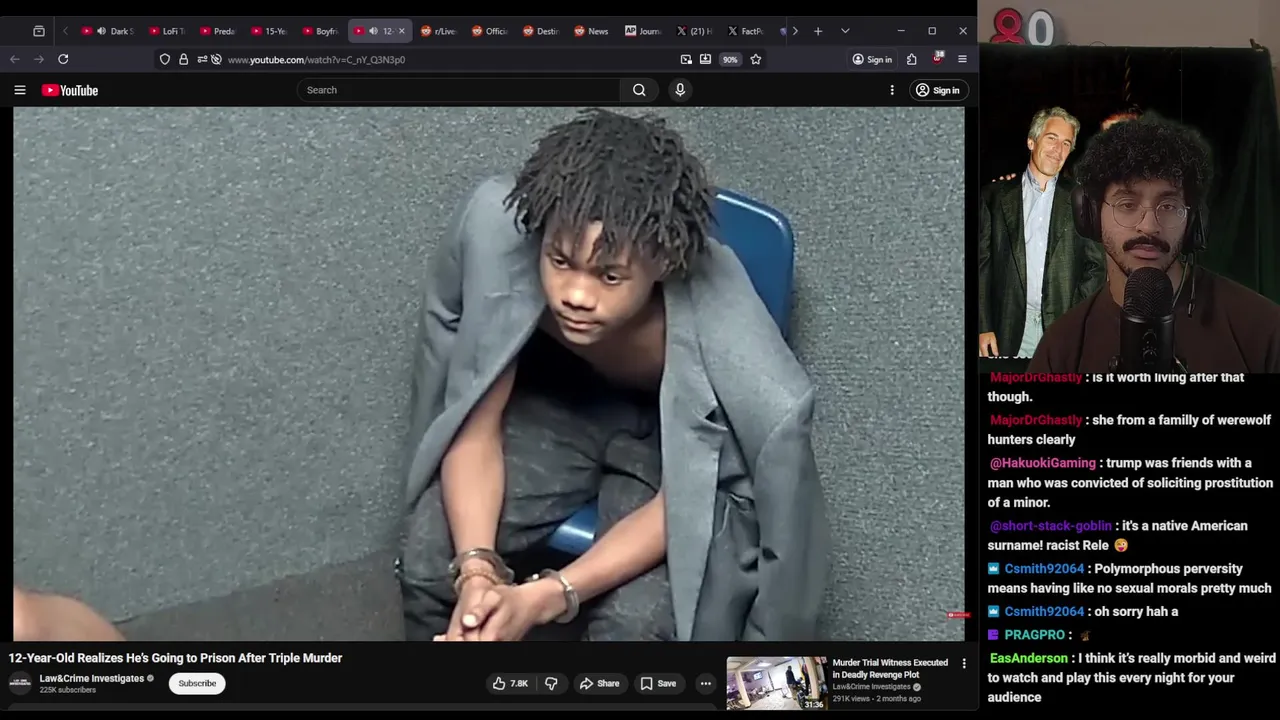Open the browser application hamburger menu
Viewport: 1280px width, 720px height.
pyautogui.click(x=962, y=59)
